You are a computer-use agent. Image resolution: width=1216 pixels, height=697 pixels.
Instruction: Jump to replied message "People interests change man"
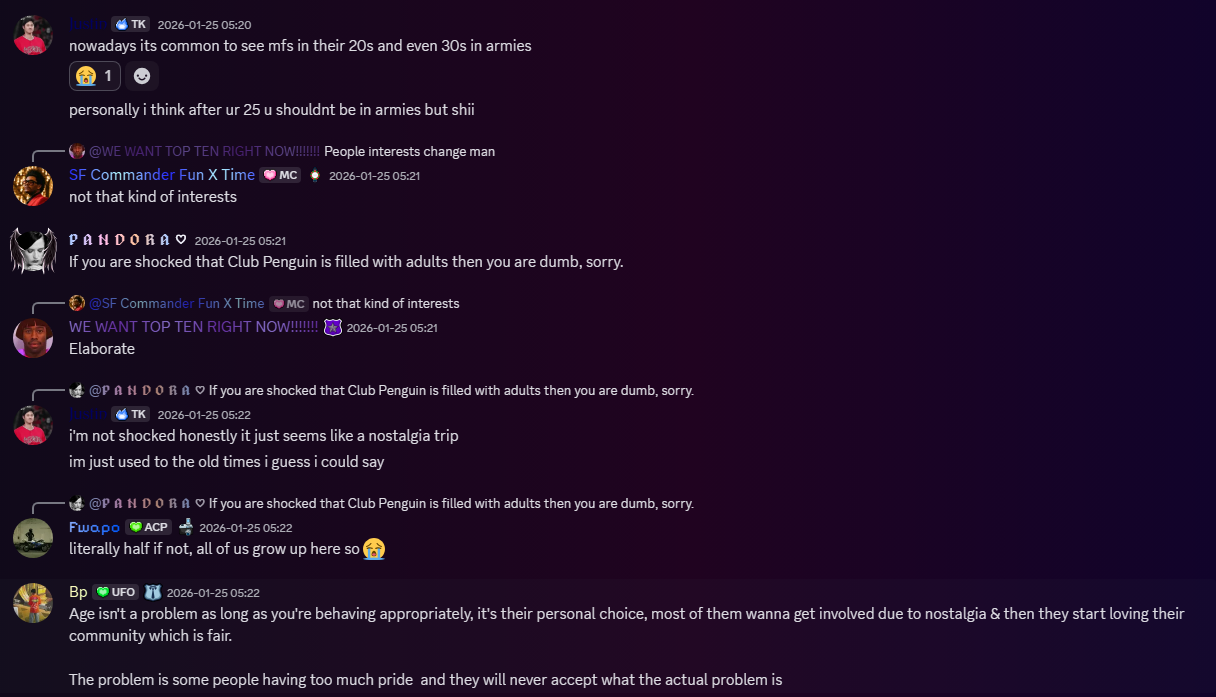(409, 151)
